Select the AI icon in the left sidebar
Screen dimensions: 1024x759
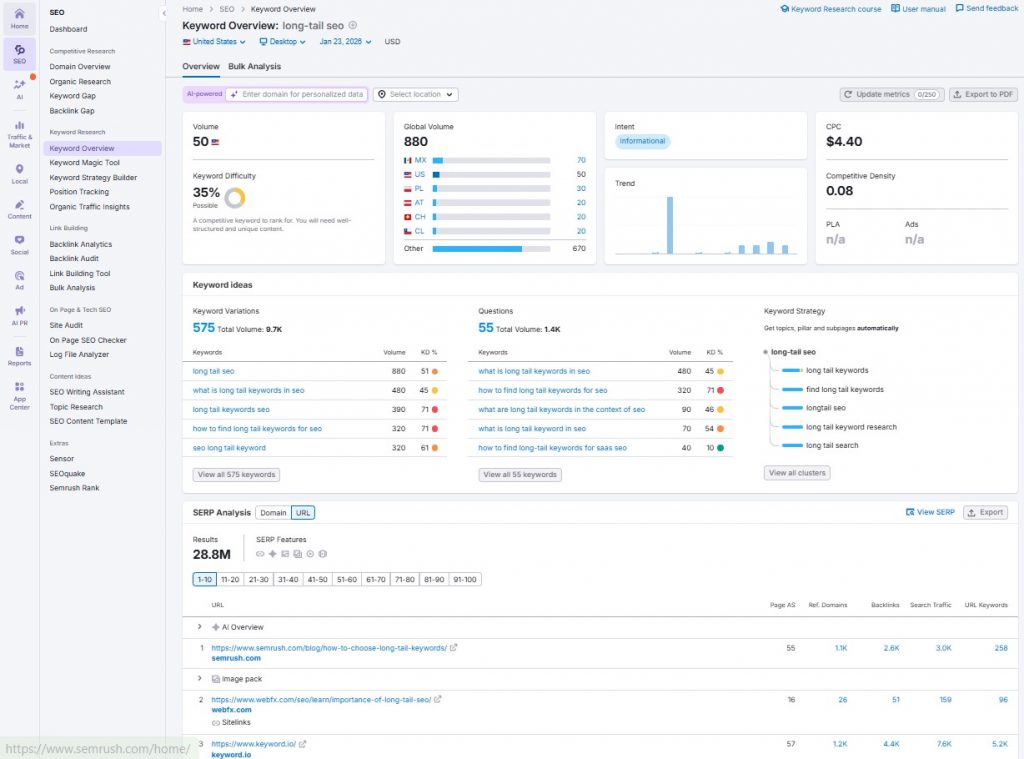click(x=20, y=90)
